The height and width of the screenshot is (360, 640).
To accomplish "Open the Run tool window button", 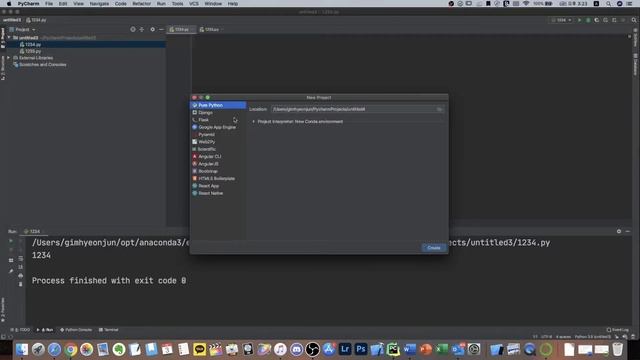I will click(x=46, y=330).
